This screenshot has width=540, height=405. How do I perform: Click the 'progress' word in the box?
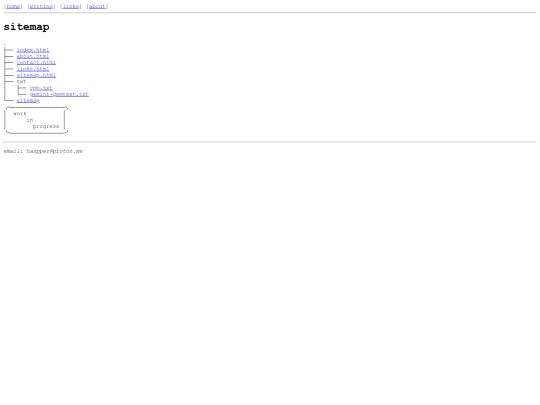pos(46,126)
